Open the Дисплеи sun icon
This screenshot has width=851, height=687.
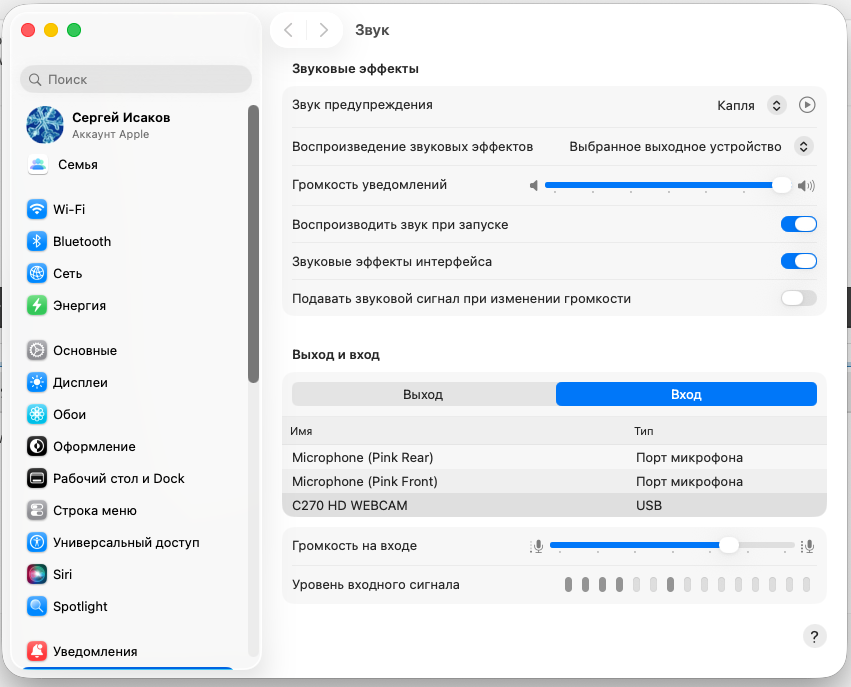click(x=37, y=382)
